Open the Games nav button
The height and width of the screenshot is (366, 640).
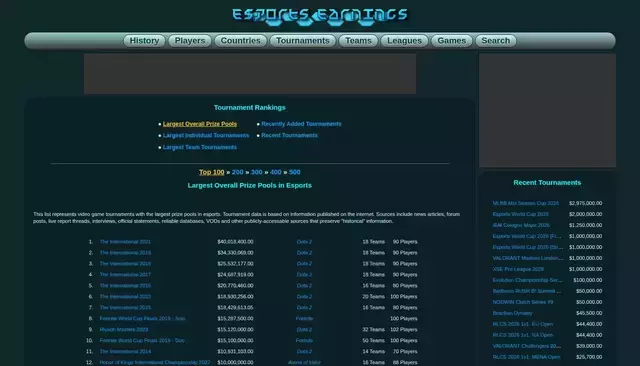click(451, 41)
